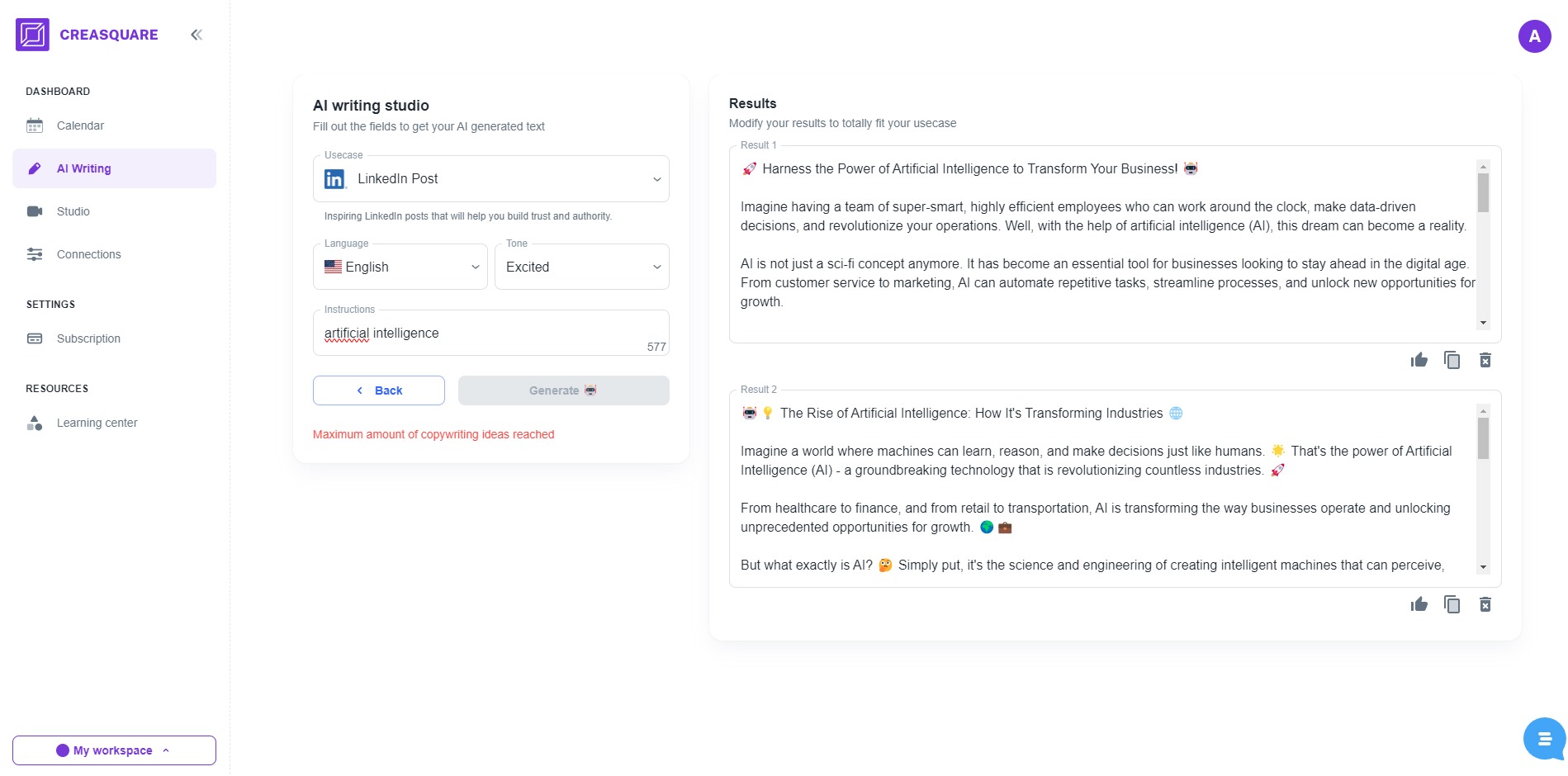Like Result 1 with thumbs up icon
The height and width of the screenshot is (776, 1568).
coord(1419,360)
